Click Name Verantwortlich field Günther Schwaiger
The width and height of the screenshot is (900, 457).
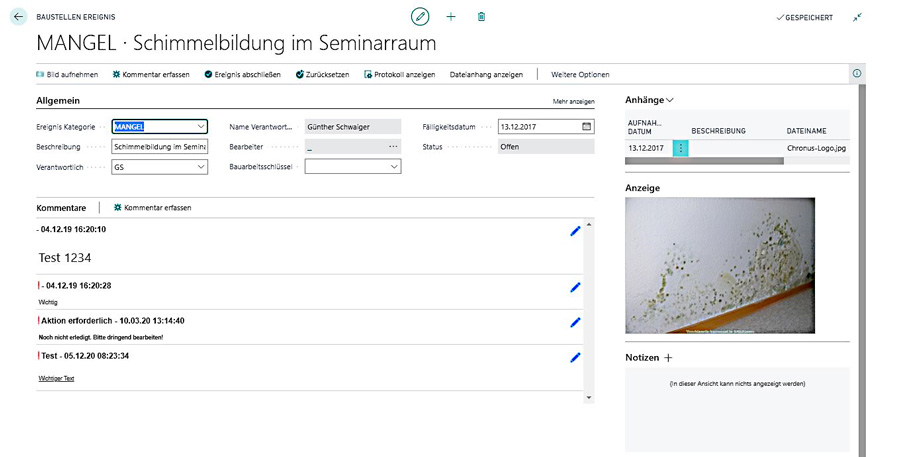point(353,127)
